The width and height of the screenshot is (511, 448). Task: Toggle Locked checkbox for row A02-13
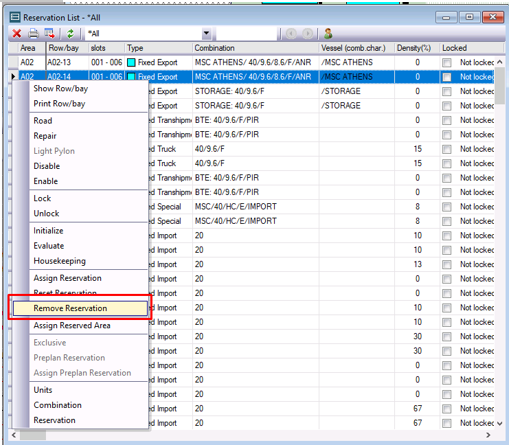[447, 63]
